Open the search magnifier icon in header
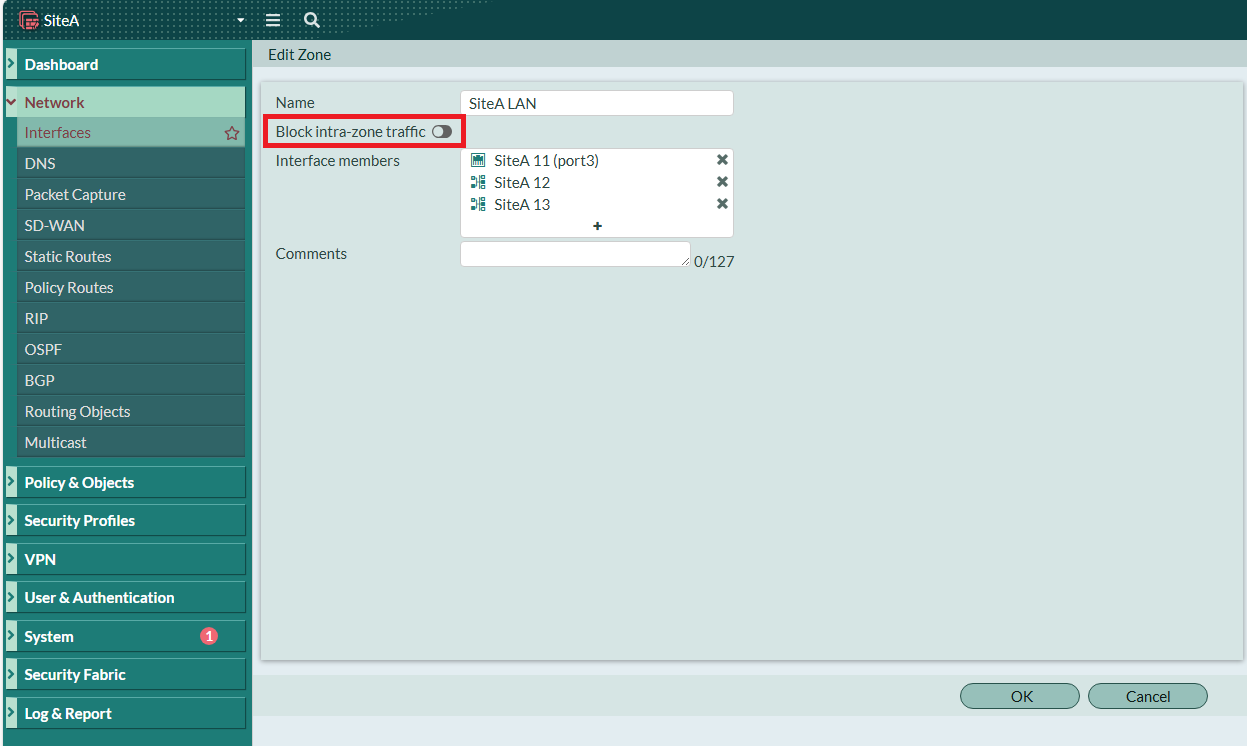Screen dimensions: 1247x746 312,20
